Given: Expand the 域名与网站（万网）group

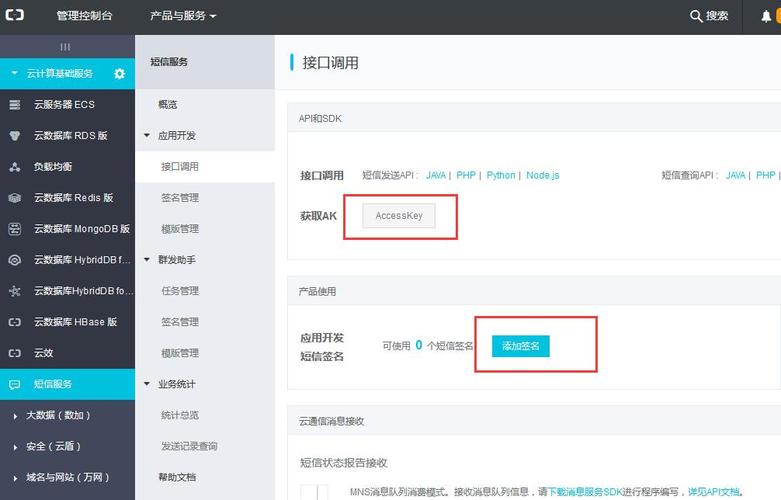Looking at the screenshot, I should (x=15, y=478).
